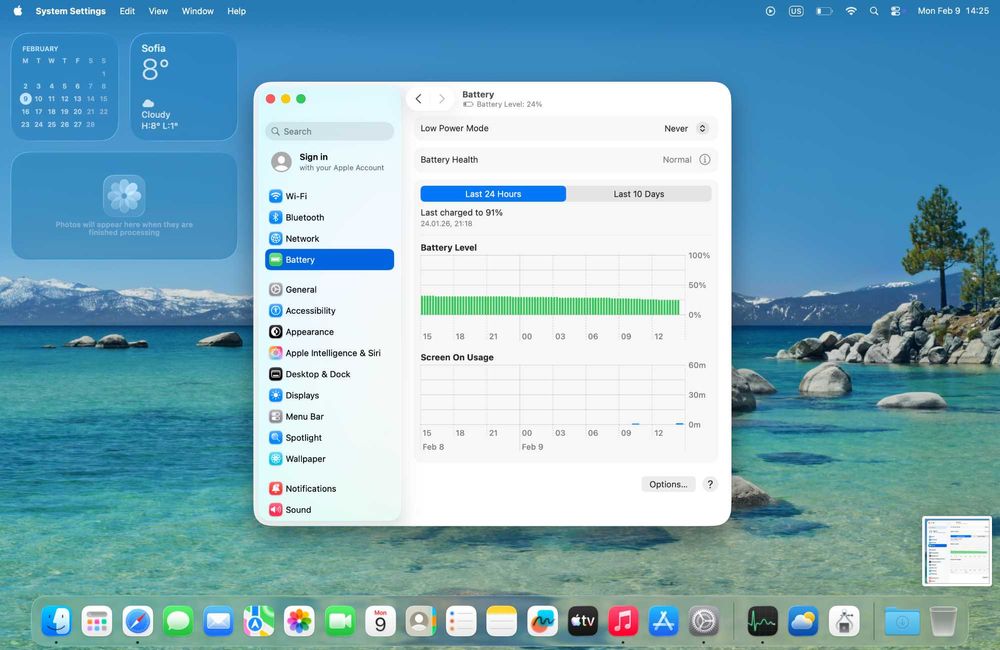Open Apple TV from the Dock
Screen dimensions: 1000x650
point(583,621)
